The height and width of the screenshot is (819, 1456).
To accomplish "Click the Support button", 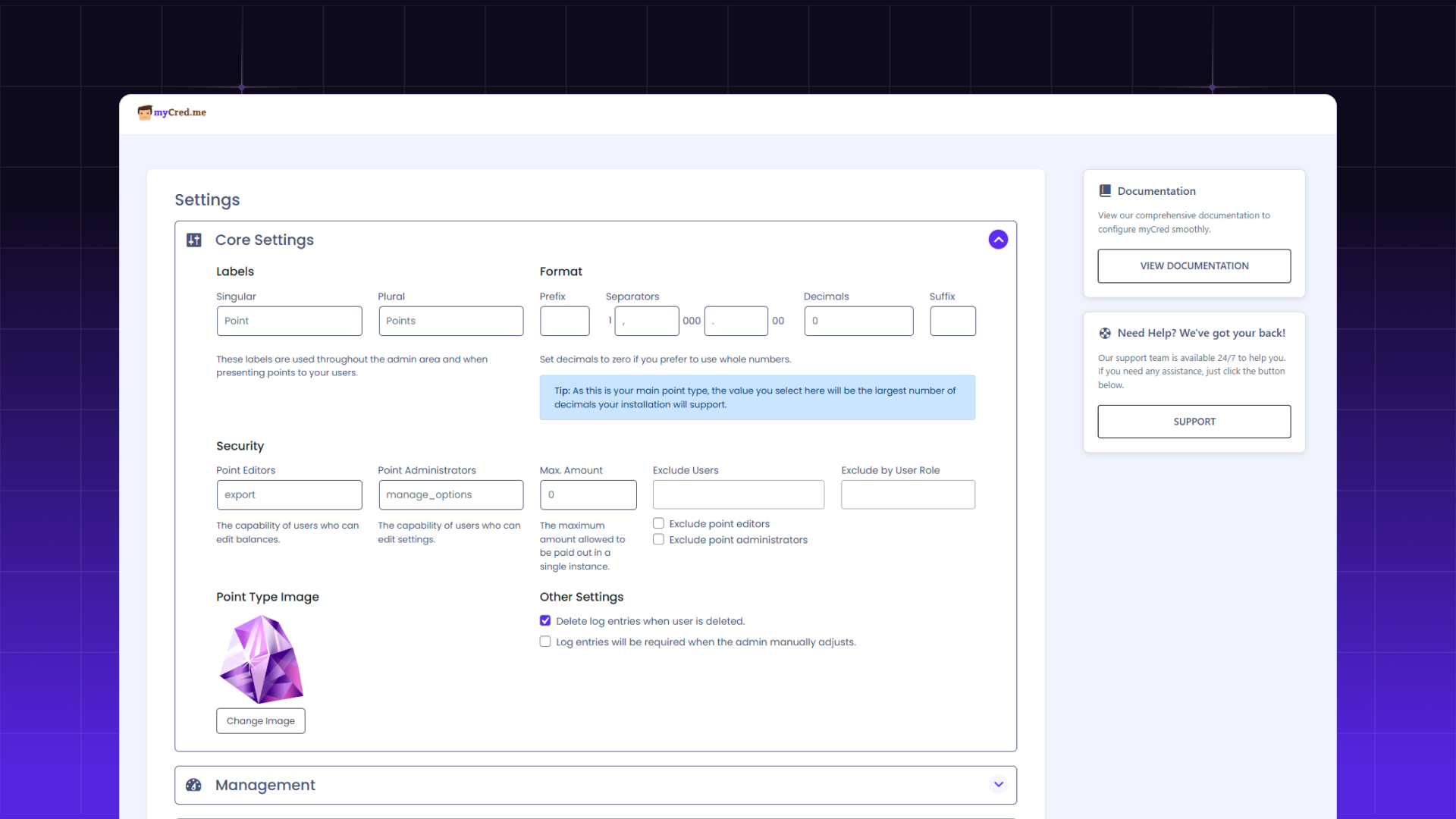I will pos(1194,422).
